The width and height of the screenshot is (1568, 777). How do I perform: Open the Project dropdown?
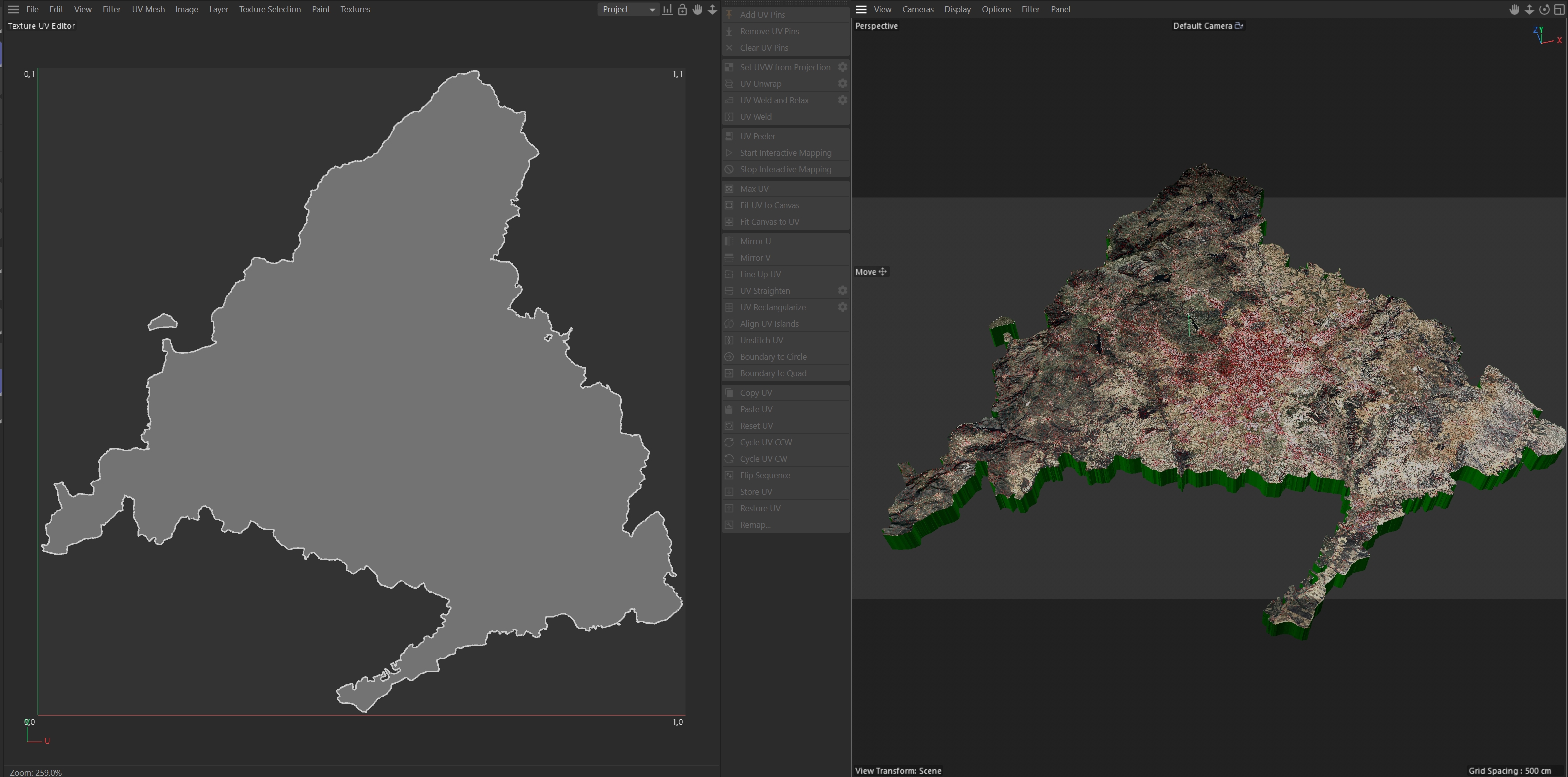[x=628, y=9]
